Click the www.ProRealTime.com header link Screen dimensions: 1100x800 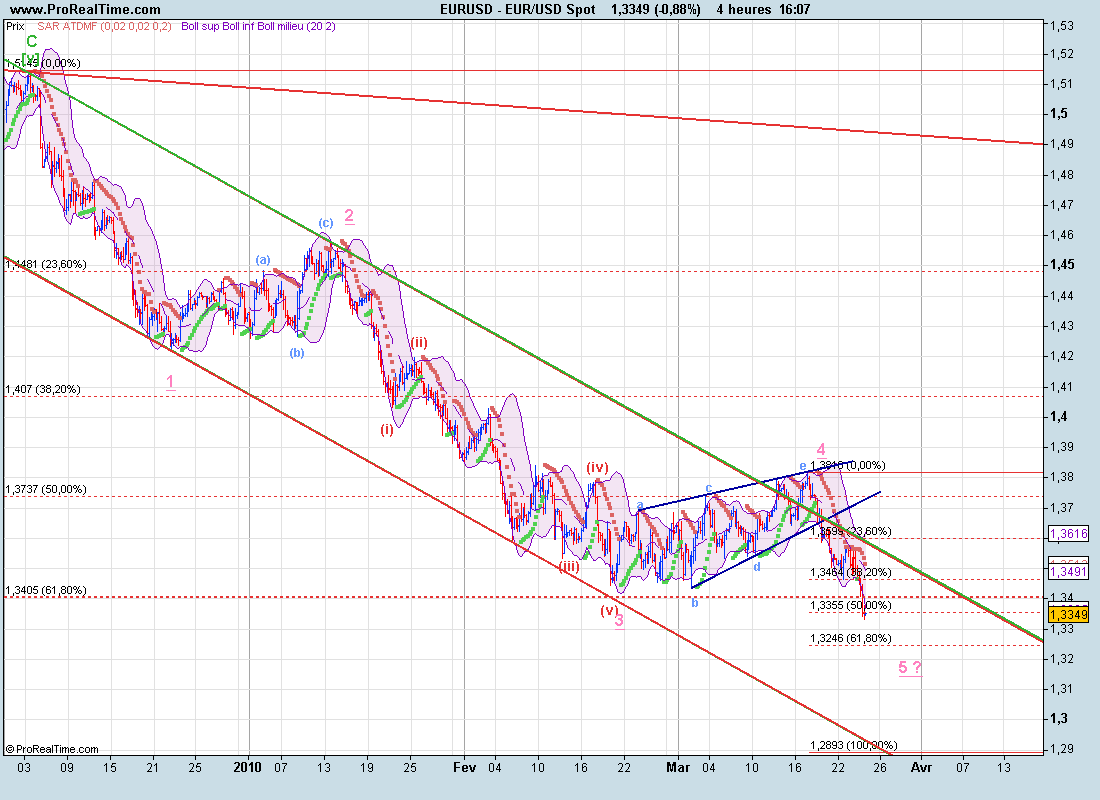coord(85,9)
